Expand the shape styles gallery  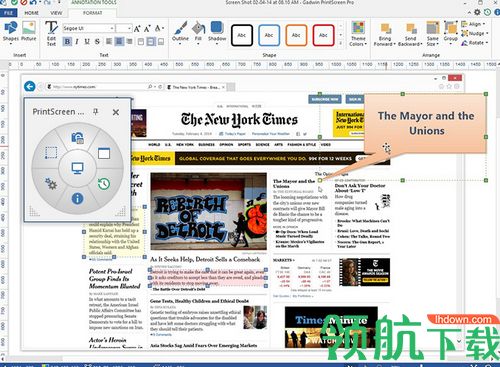341,43
